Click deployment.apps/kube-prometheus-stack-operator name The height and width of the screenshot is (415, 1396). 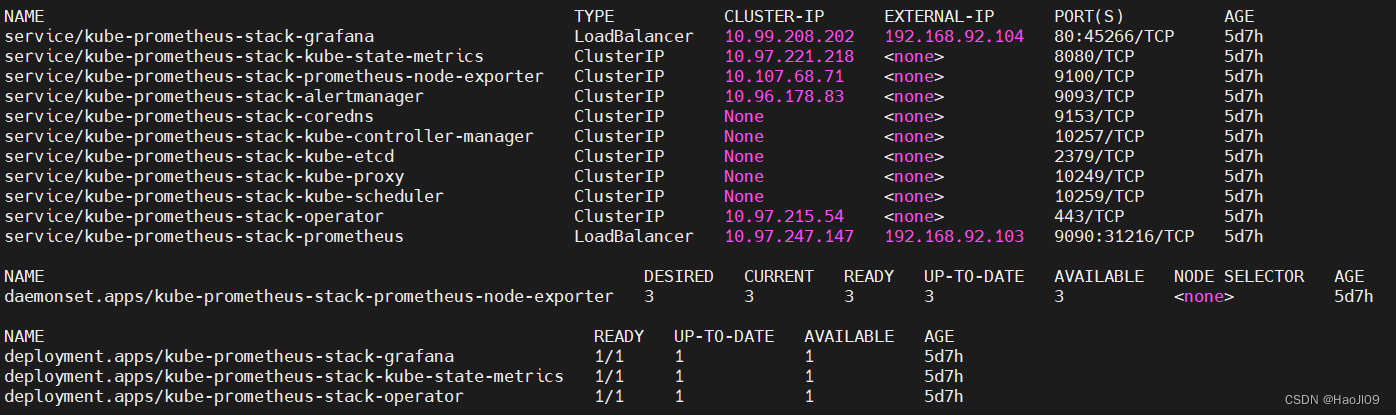(x=234, y=396)
